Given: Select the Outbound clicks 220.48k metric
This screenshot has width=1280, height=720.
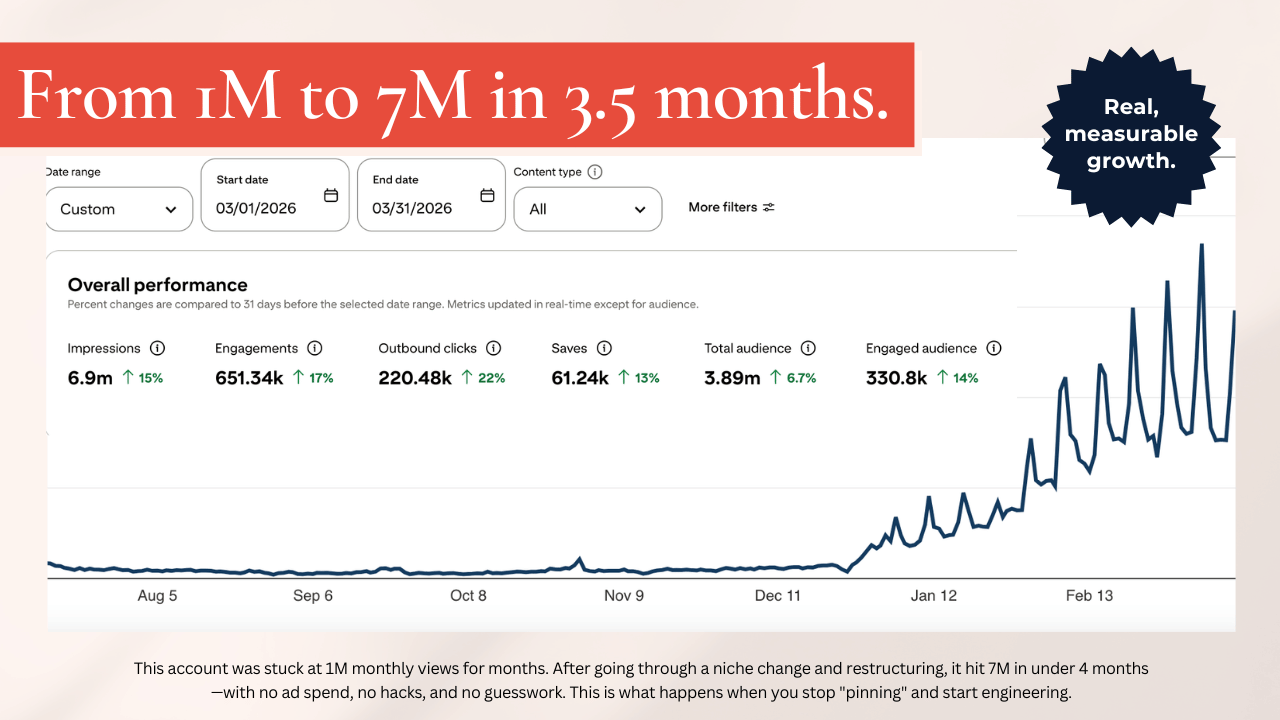Looking at the screenshot, I should point(441,363).
